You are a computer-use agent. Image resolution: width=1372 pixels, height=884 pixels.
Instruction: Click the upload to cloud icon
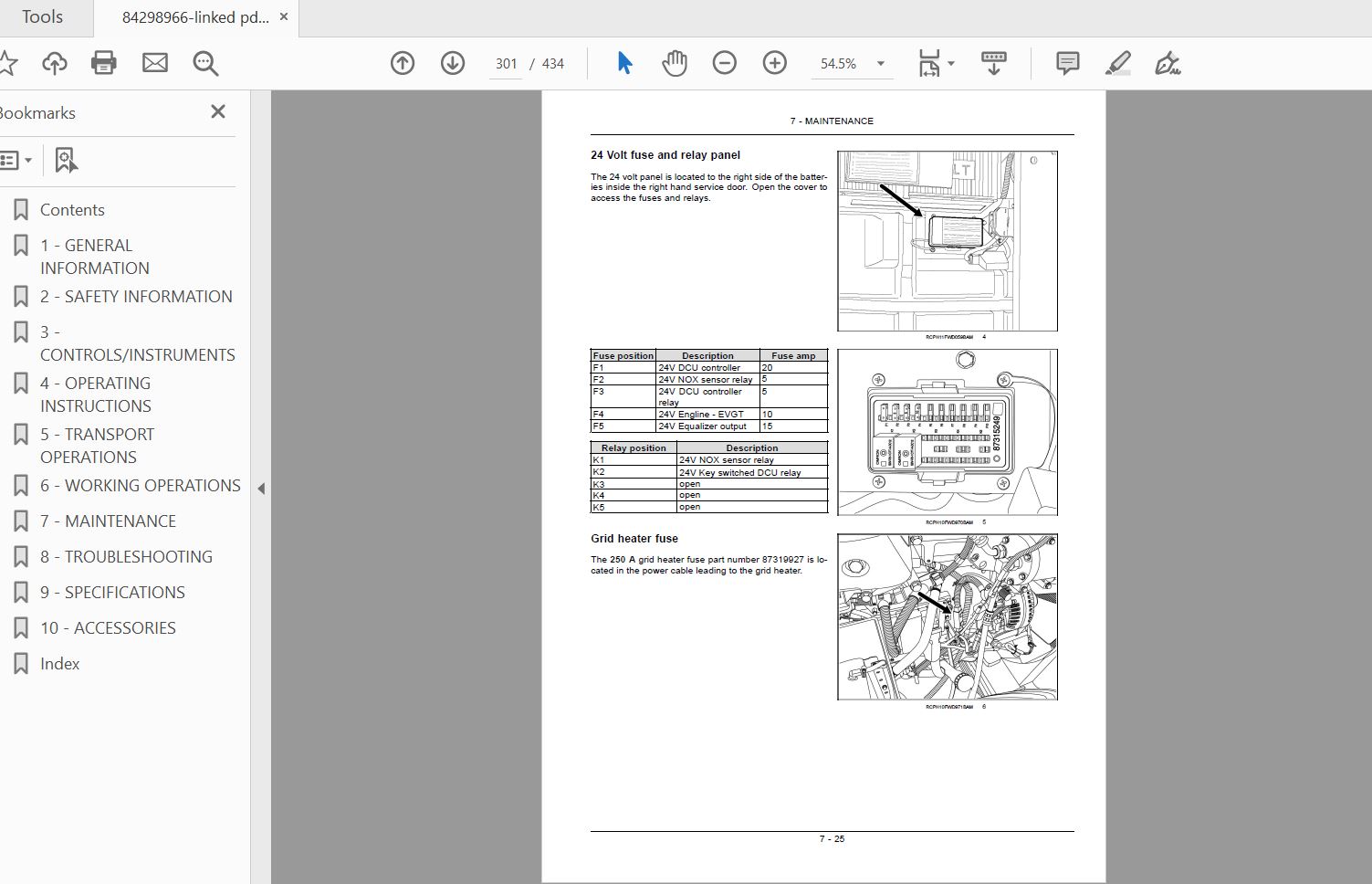tap(55, 63)
